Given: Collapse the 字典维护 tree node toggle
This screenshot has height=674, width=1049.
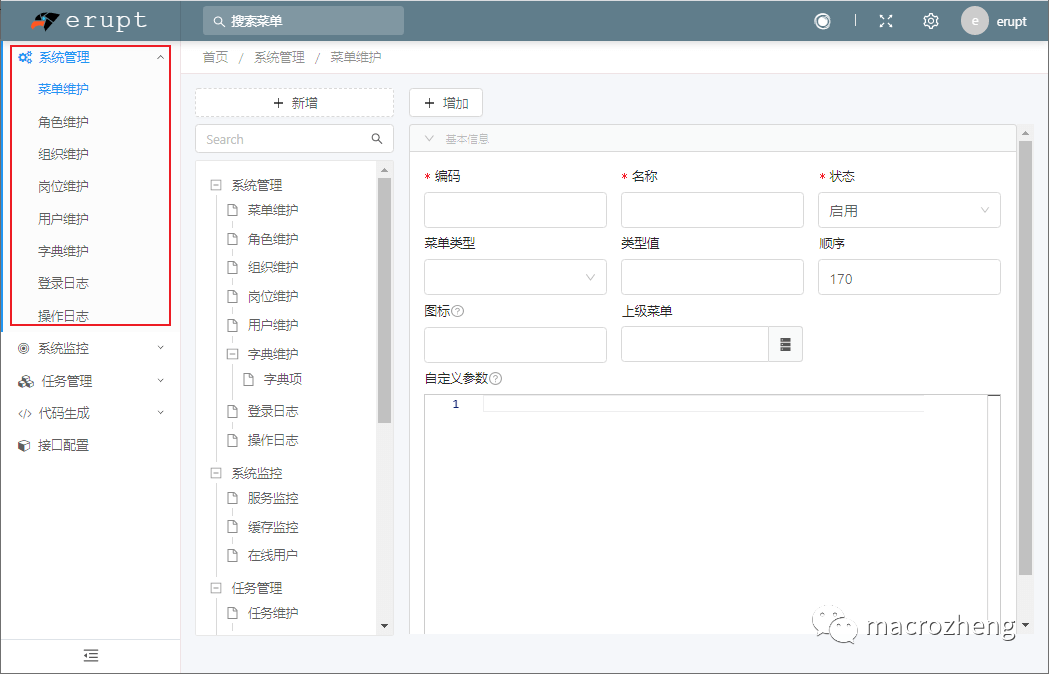Looking at the screenshot, I should [x=232, y=353].
